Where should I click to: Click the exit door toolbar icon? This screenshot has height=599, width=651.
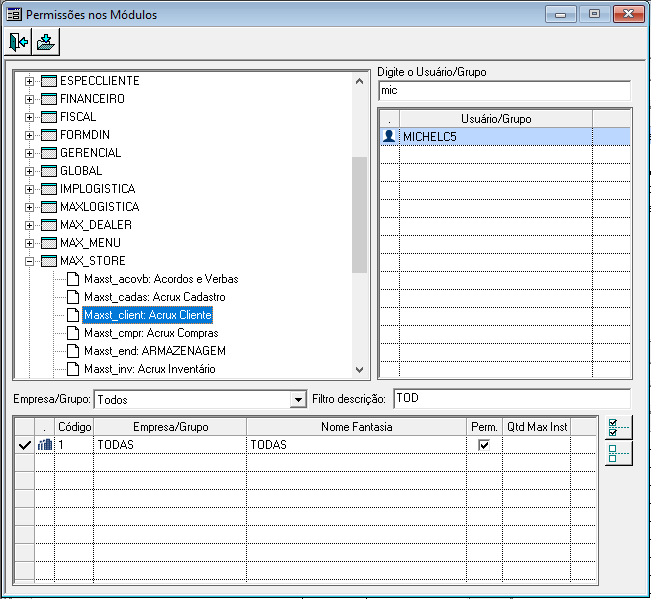[18, 42]
